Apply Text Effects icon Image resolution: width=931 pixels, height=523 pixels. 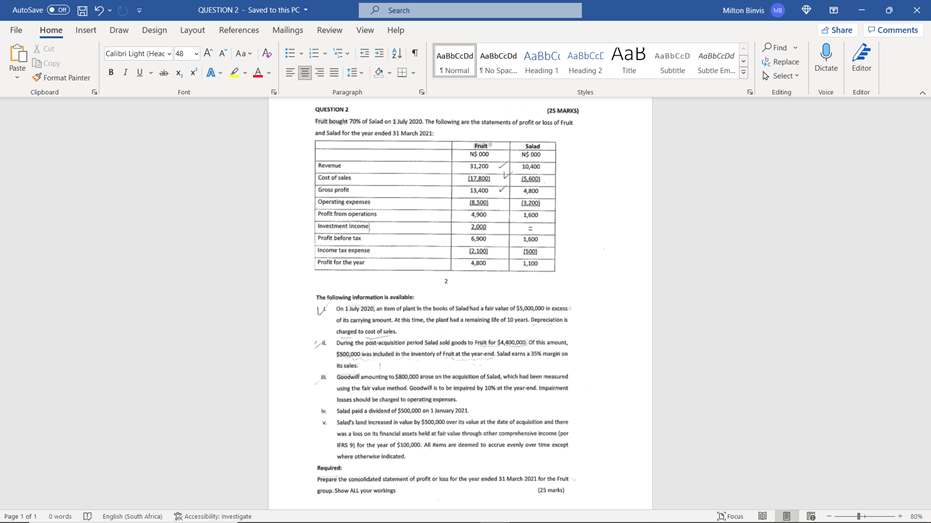click(211, 72)
